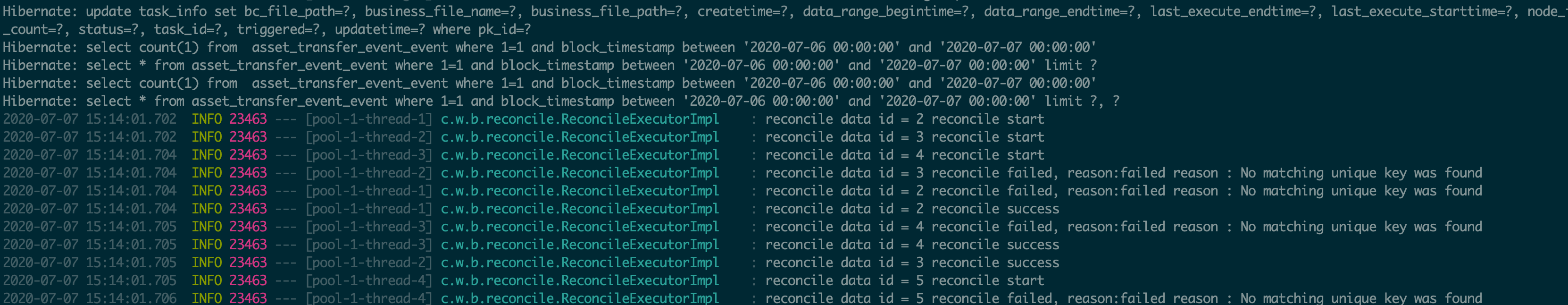
Task: Click '23463' on the id = 4 success line
Action: point(248,245)
